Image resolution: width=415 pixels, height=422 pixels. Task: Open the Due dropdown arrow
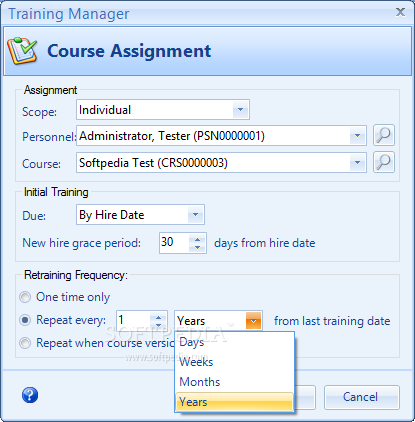[195, 215]
